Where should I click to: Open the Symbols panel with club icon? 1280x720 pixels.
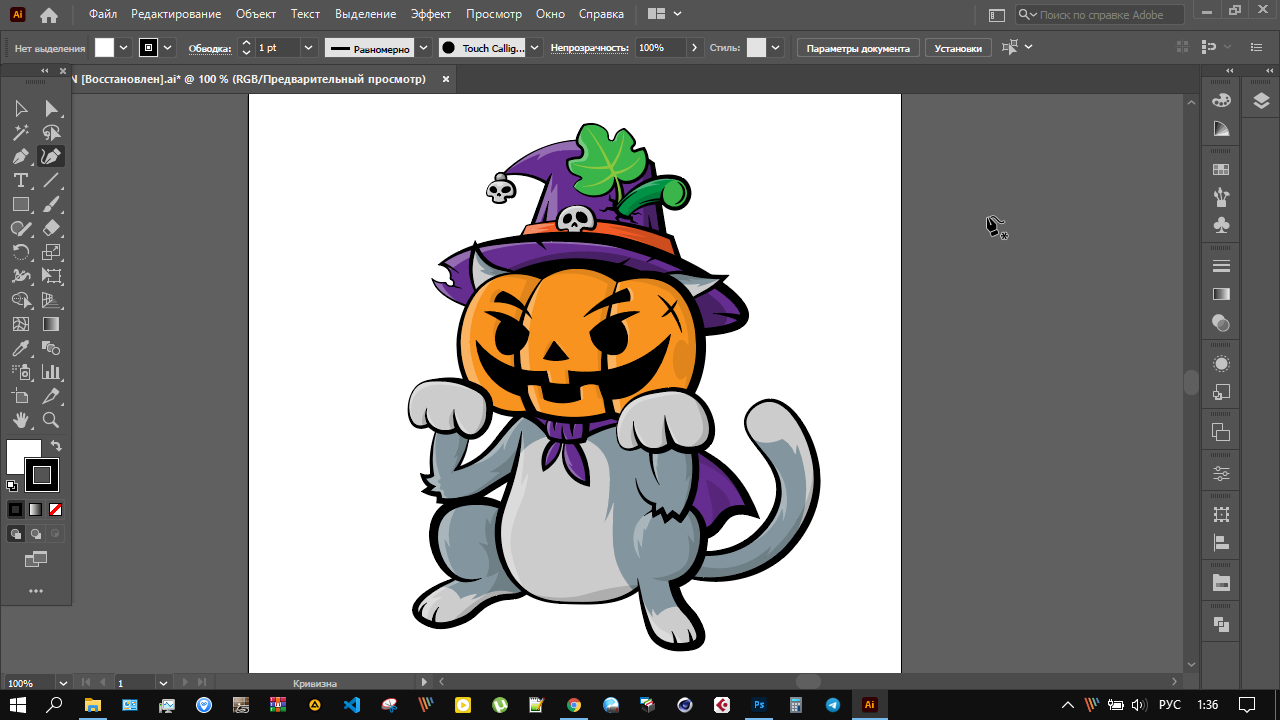(x=1221, y=226)
